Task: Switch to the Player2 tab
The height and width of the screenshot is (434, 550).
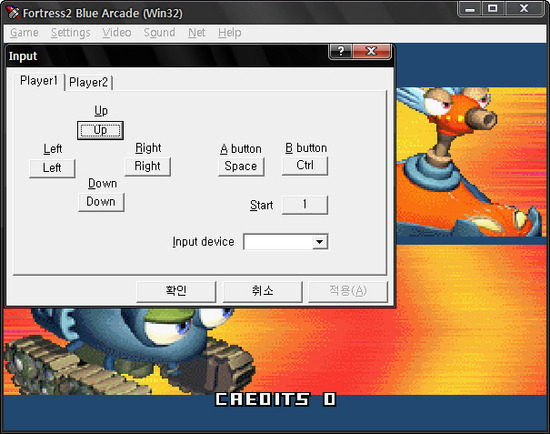Action: click(x=88, y=82)
